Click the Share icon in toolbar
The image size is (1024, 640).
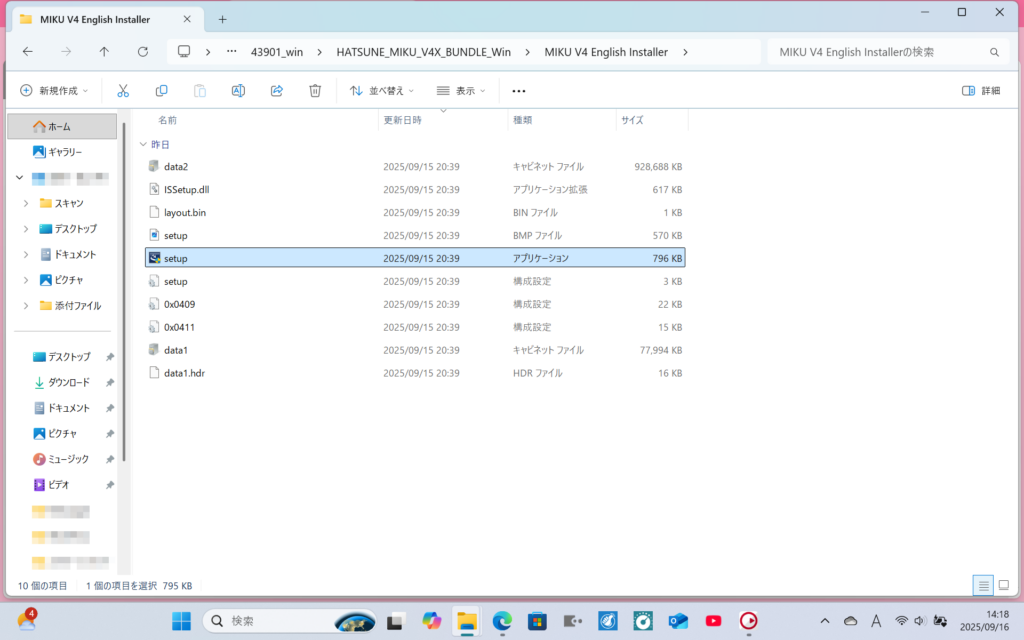coord(277,90)
